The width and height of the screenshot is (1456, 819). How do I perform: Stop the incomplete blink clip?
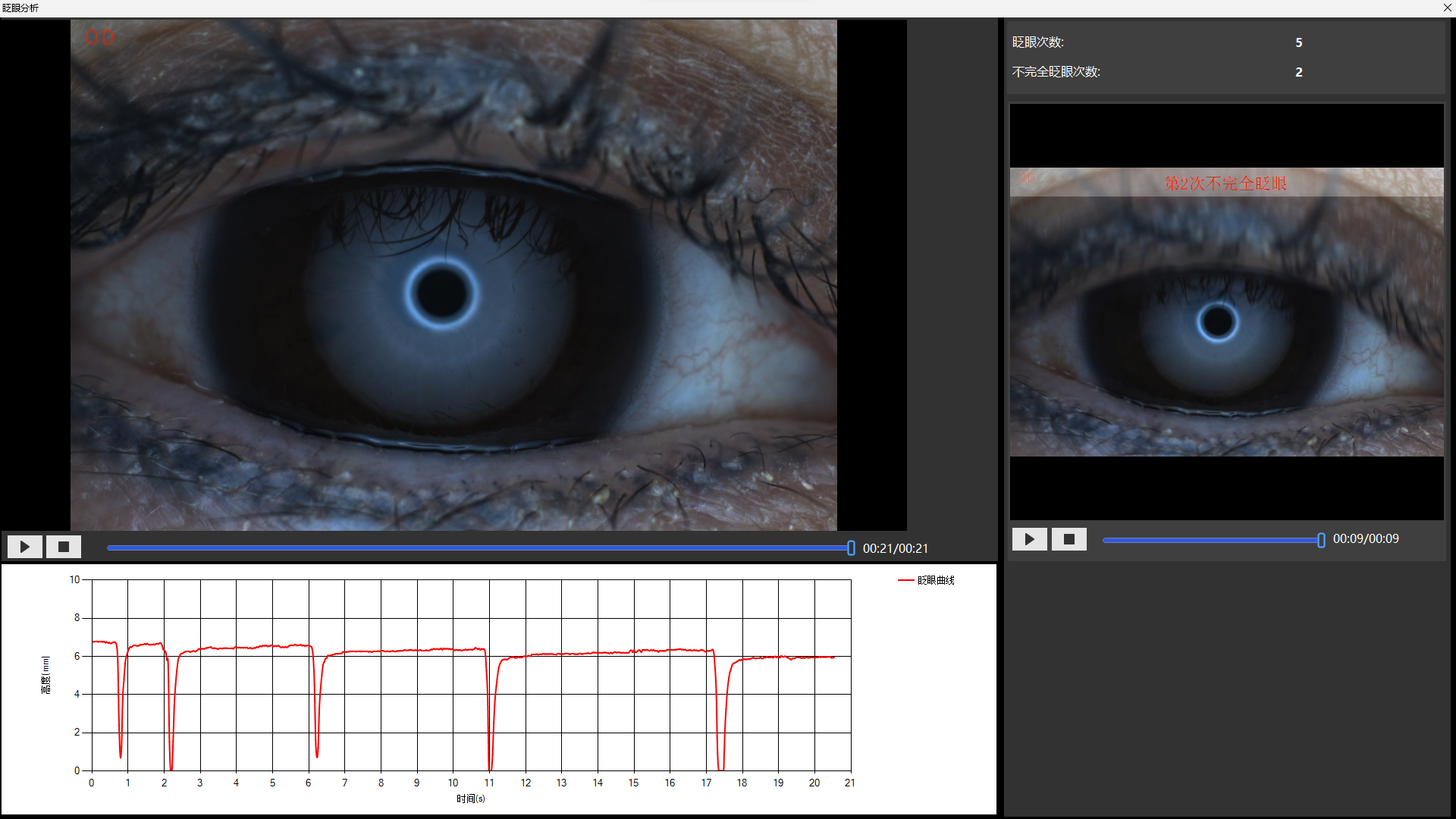[x=1069, y=539]
